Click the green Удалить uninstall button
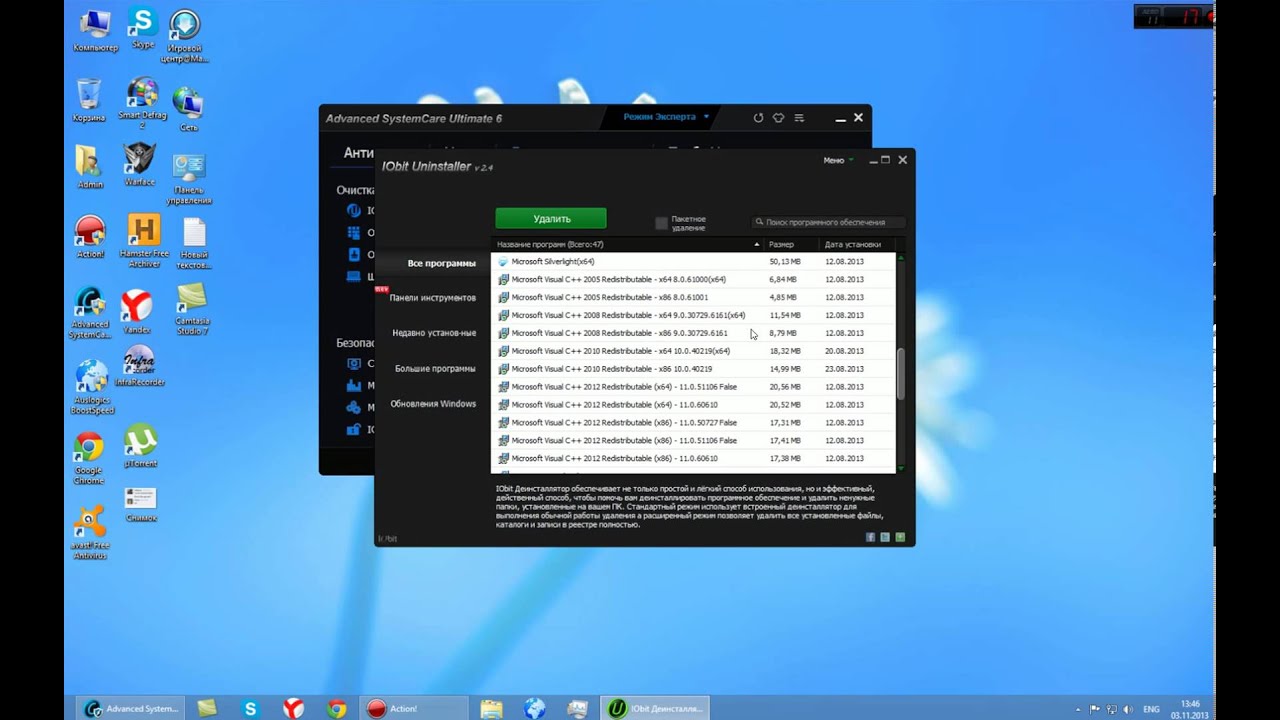The width and height of the screenshot is (1280, 720). coord(551,219)
